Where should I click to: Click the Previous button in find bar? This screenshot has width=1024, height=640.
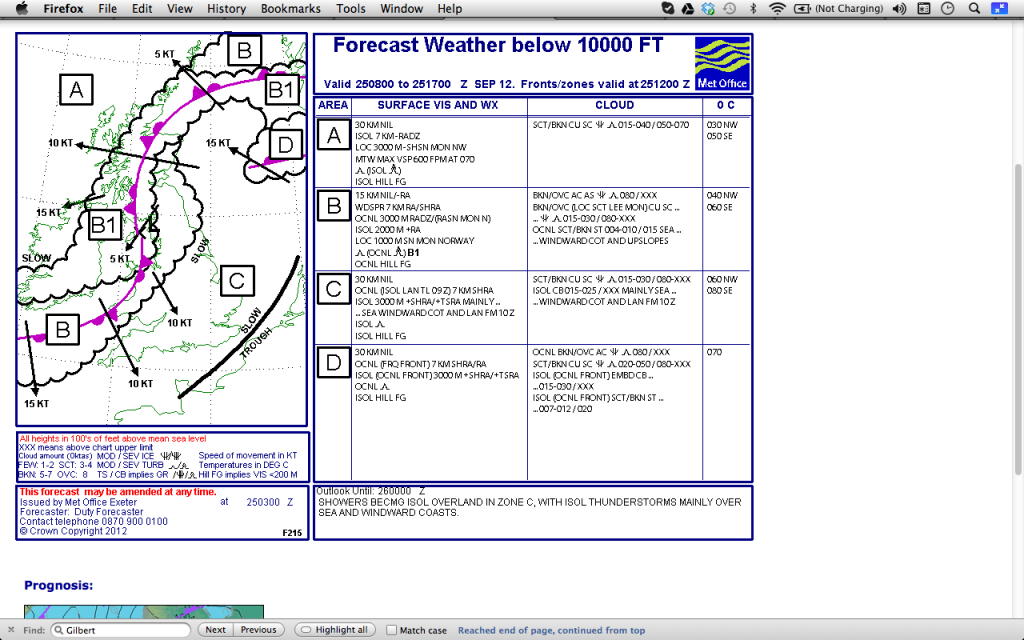(x=258, y=630)
